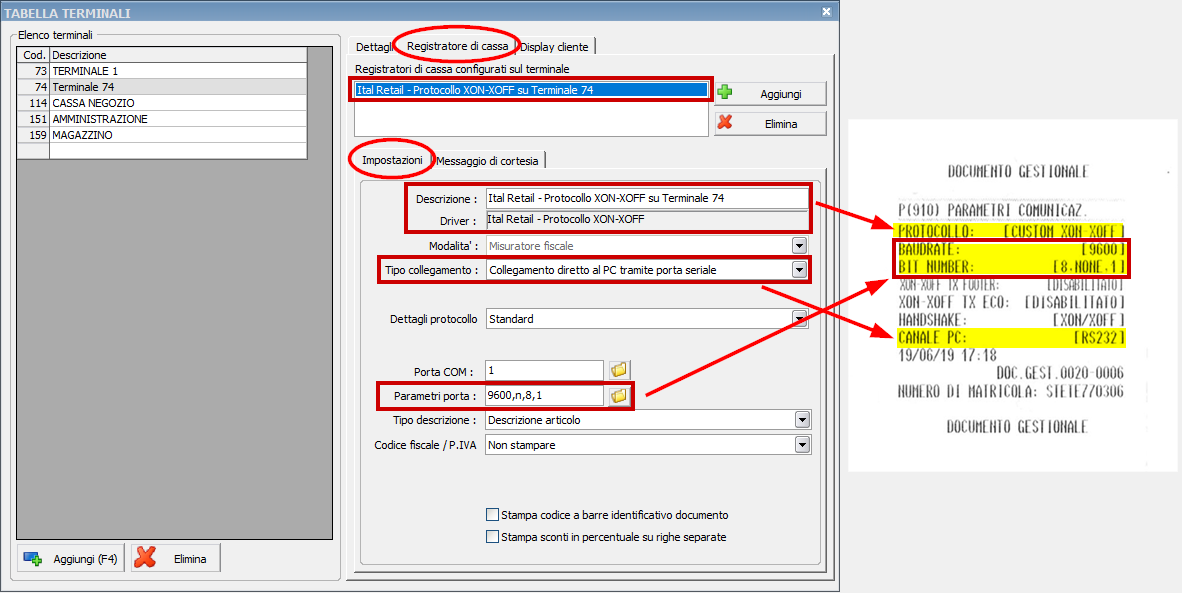Click the folder icon next to Parametri porta
The width and height of the screenshot is (1182, 593).
[x=619, y=397]
